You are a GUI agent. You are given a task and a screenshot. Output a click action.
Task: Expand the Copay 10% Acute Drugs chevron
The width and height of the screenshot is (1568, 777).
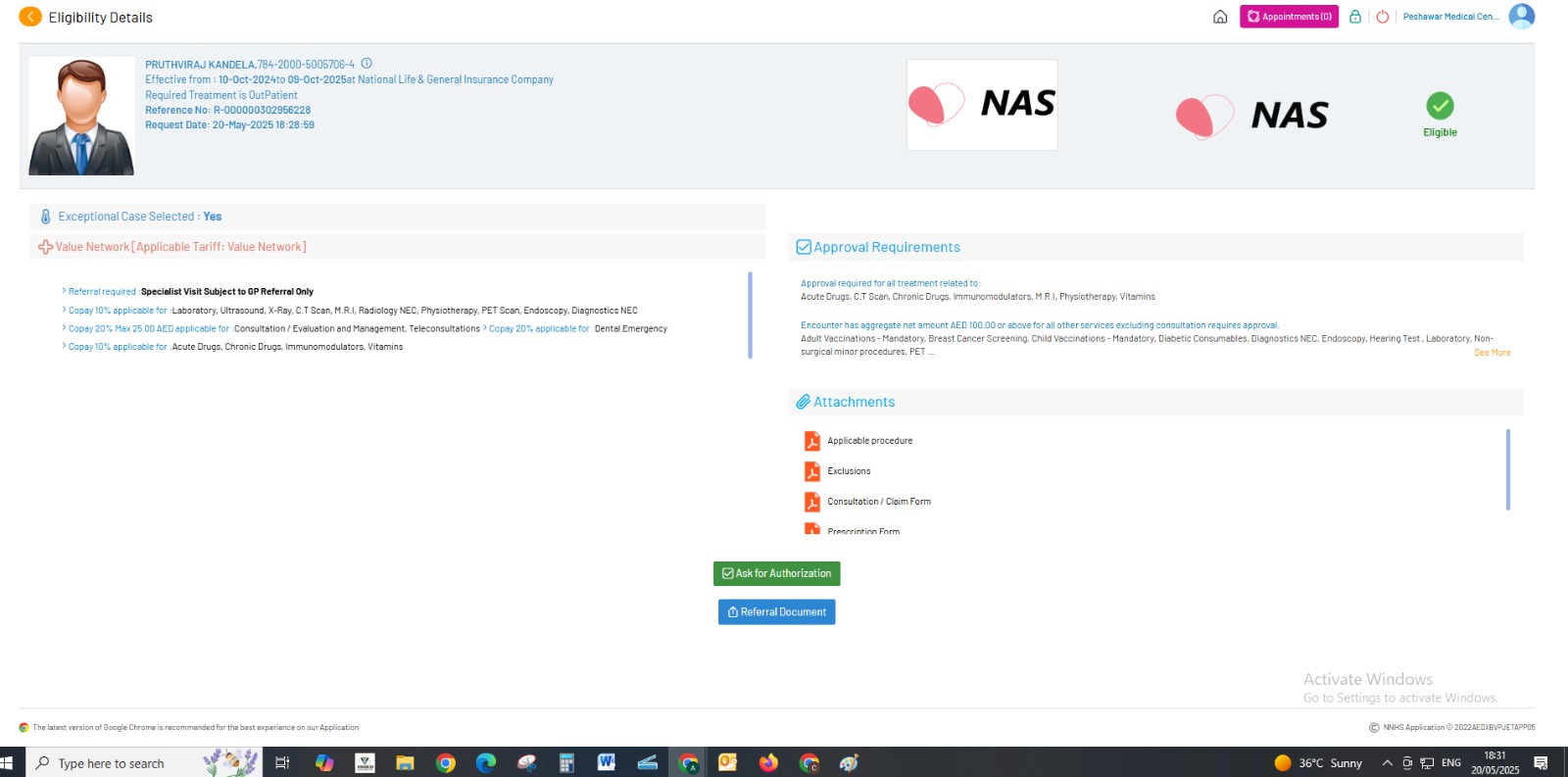[64, 346]
